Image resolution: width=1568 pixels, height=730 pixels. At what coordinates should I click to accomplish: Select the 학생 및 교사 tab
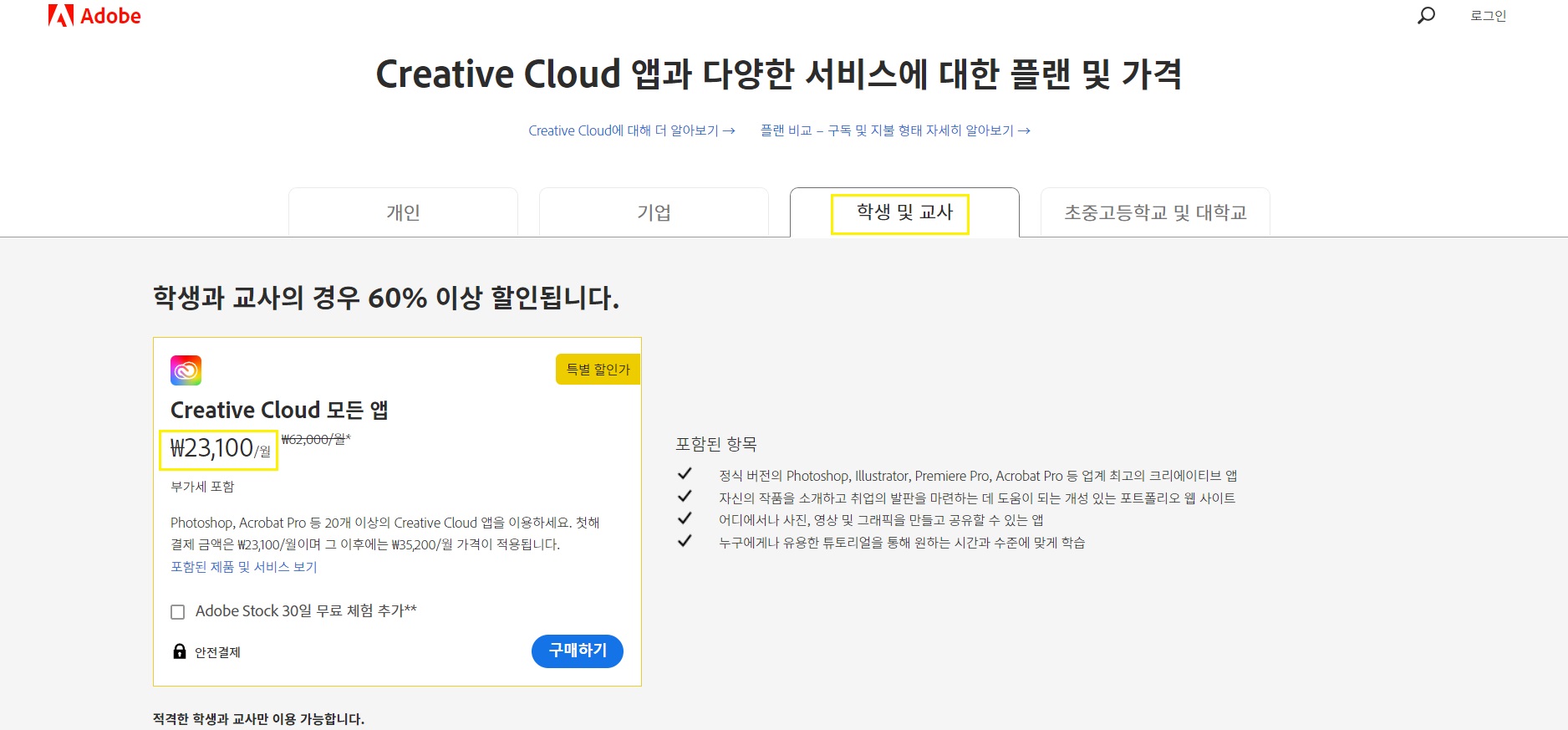click(x=904, y=212)
